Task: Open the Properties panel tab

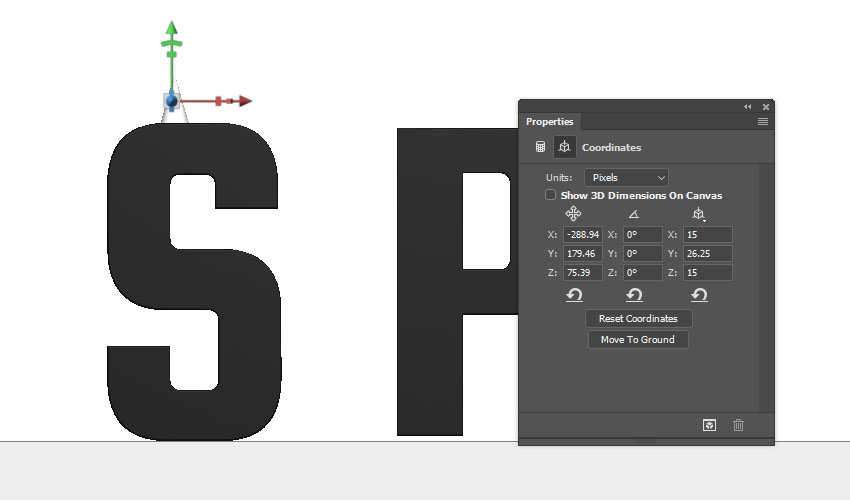Action: coord(549,121)
